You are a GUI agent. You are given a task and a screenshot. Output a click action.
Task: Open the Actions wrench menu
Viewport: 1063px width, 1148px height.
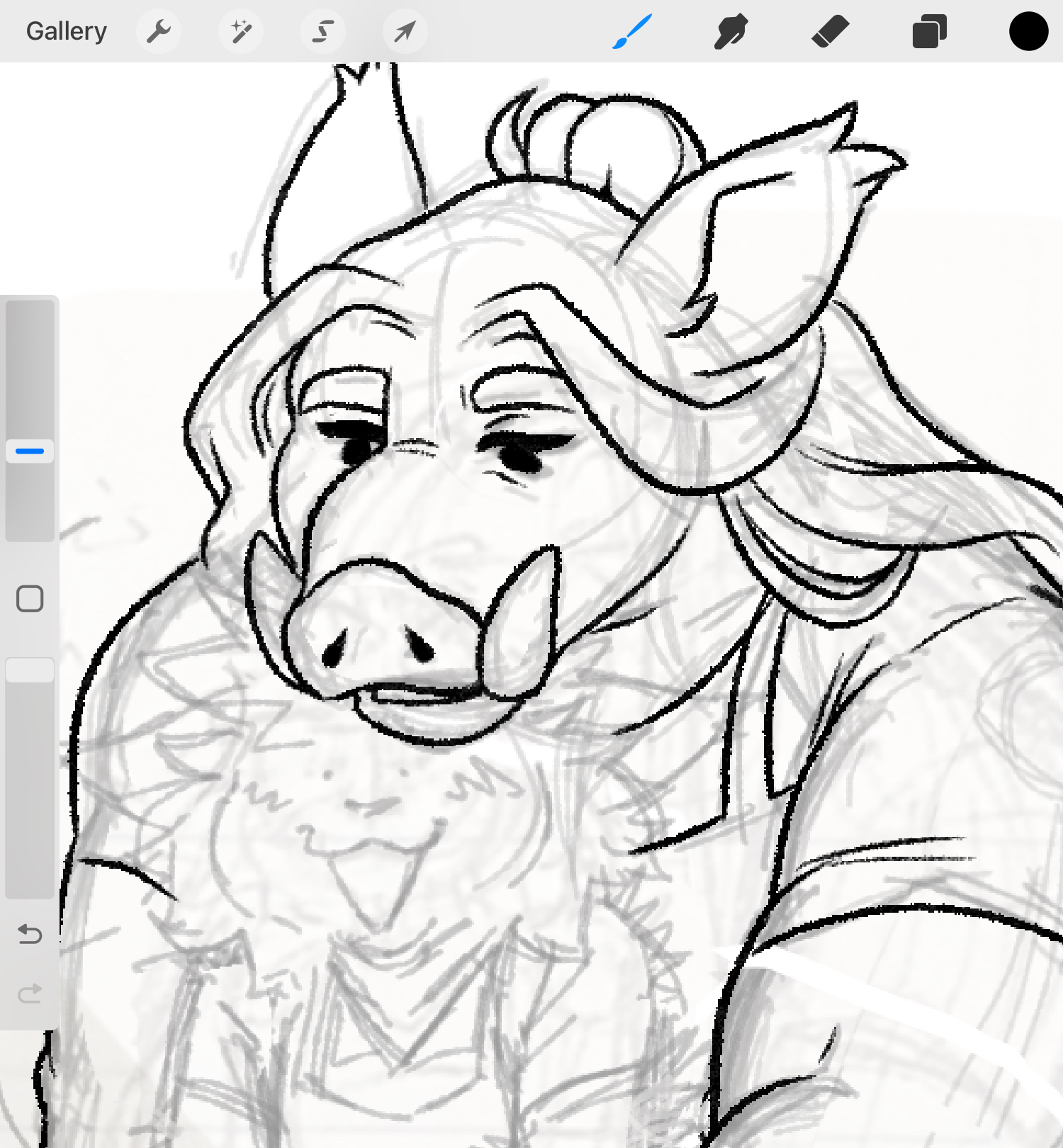[x=159, y=31]
